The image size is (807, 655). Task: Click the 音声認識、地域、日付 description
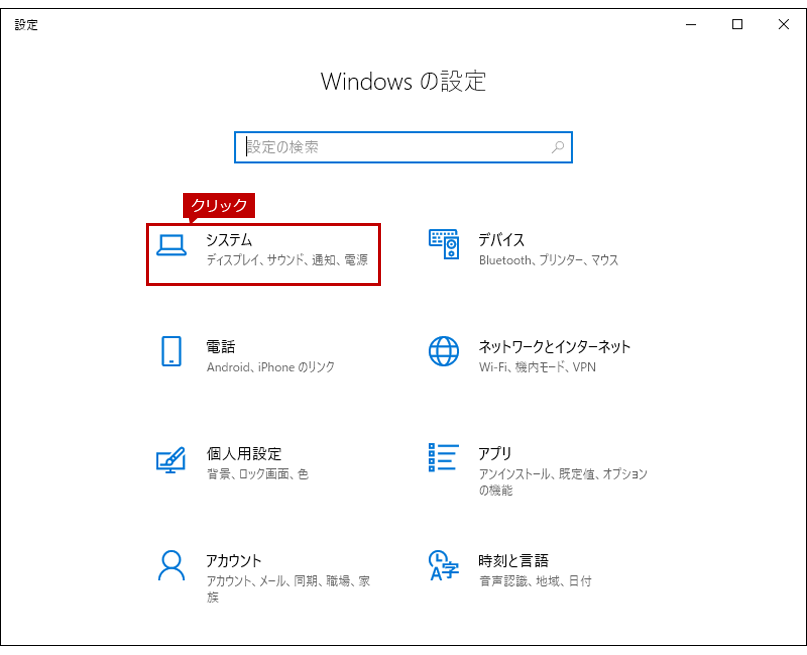pos(535,581)
